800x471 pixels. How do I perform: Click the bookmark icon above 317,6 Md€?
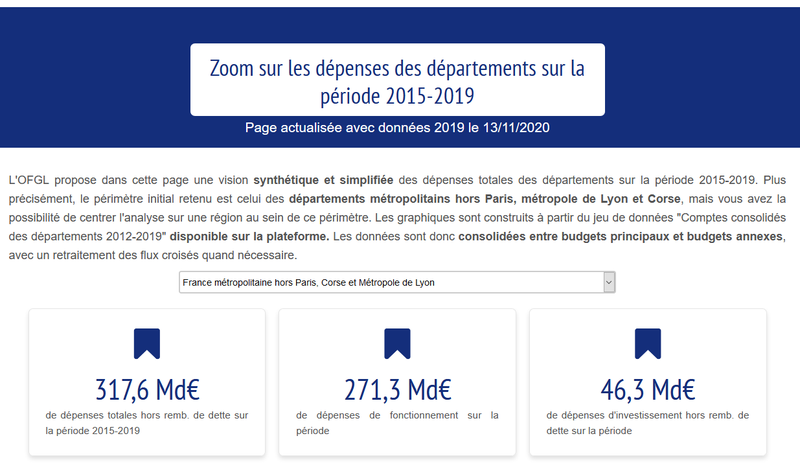(x=147, y=344)
